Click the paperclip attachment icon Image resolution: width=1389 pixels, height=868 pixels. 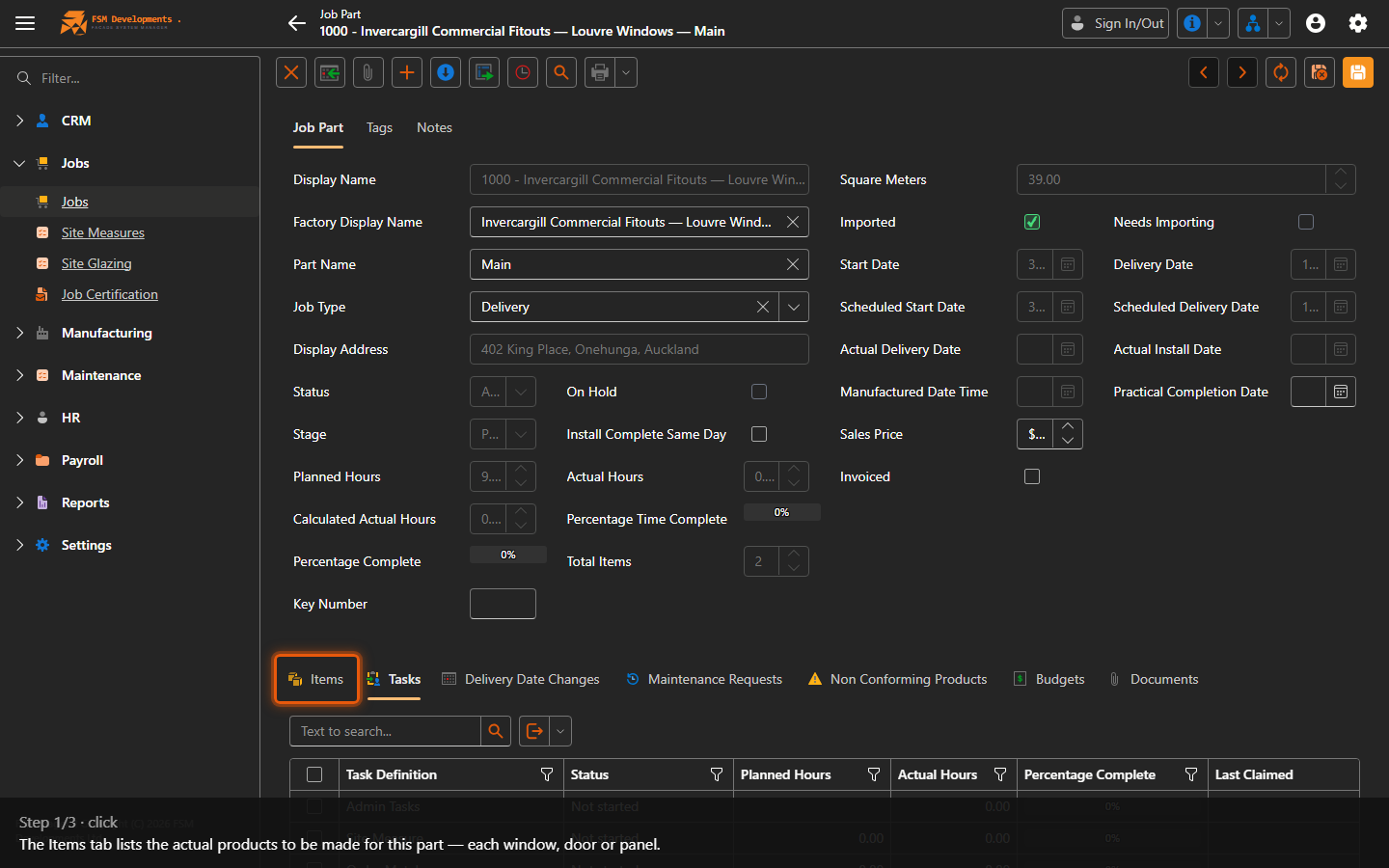click(x=368, y=72)
